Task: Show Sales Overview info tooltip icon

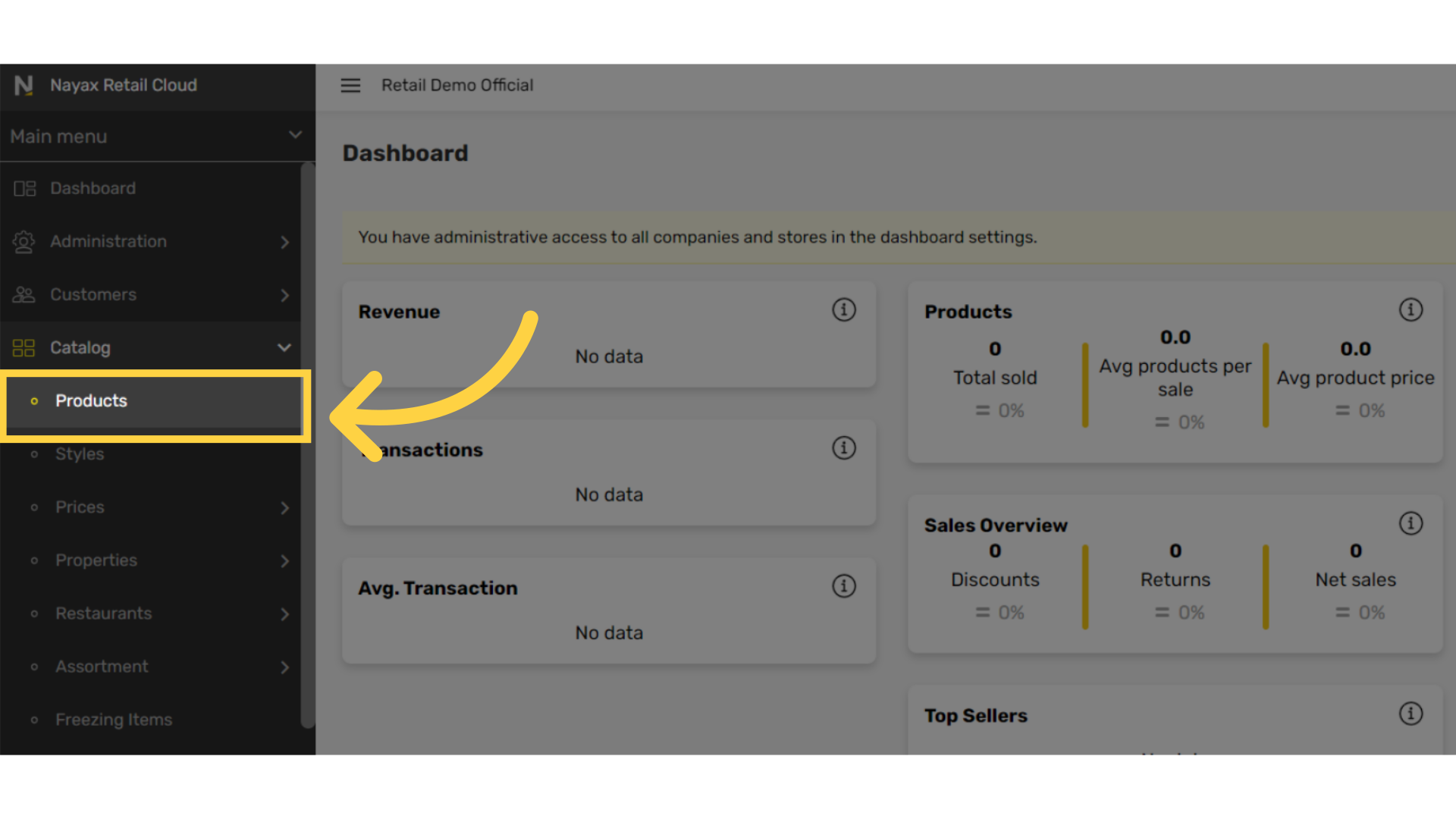Action: (1410, 523)
